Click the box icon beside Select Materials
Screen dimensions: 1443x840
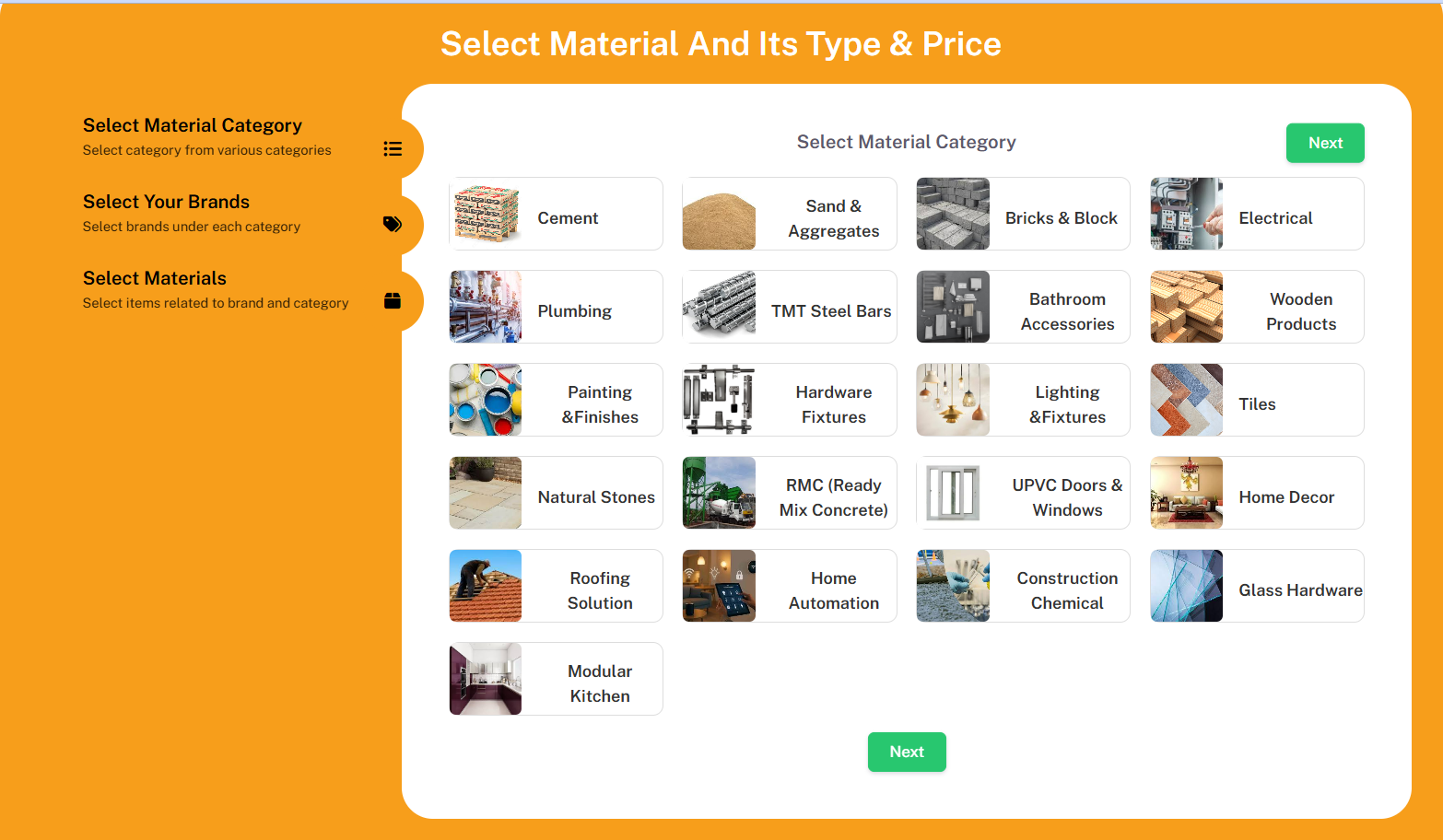[393, 300]
